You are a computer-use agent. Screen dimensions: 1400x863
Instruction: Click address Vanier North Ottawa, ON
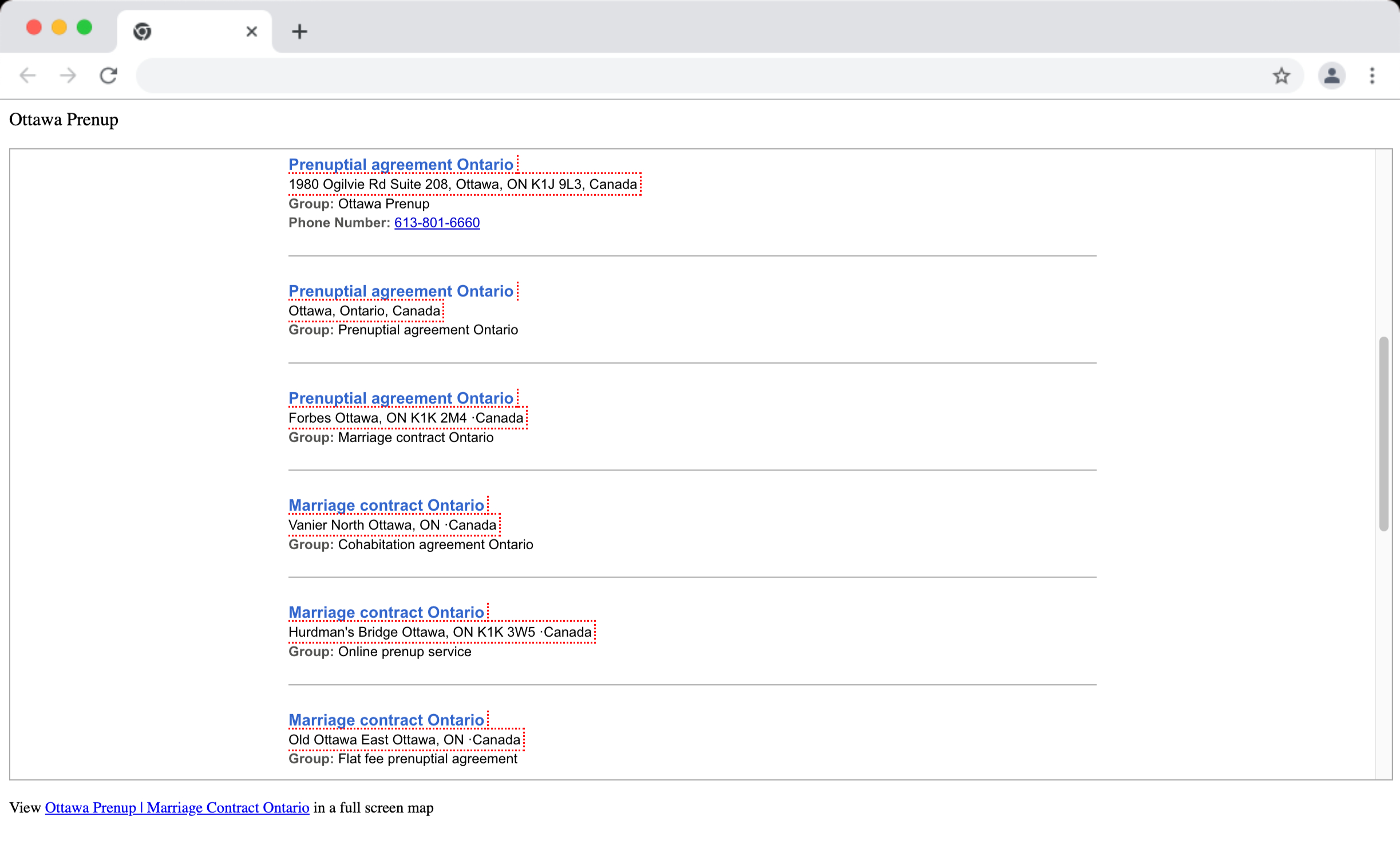coord(392,525)
